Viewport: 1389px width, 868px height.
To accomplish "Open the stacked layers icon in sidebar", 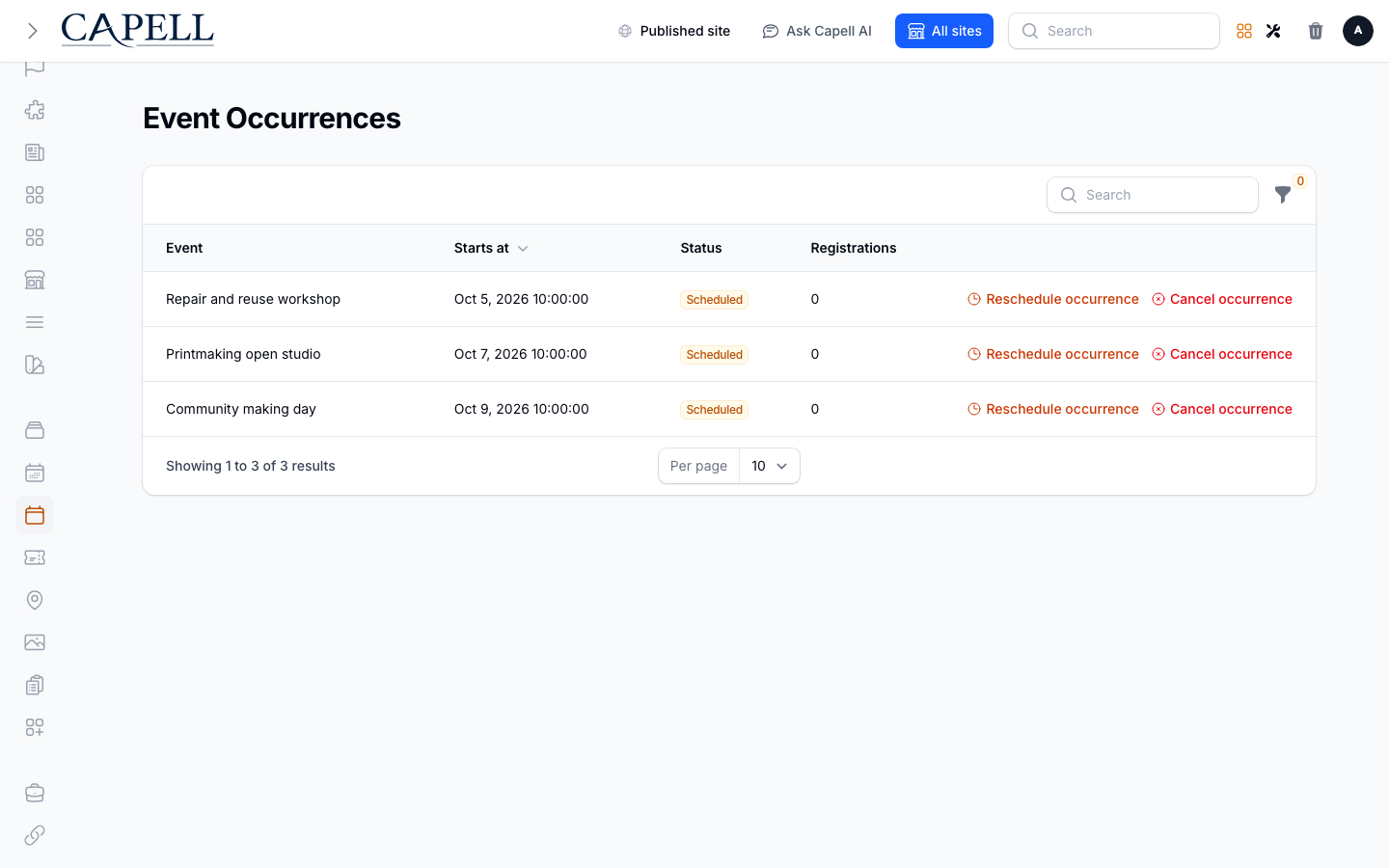I will [x=35, y=430].
